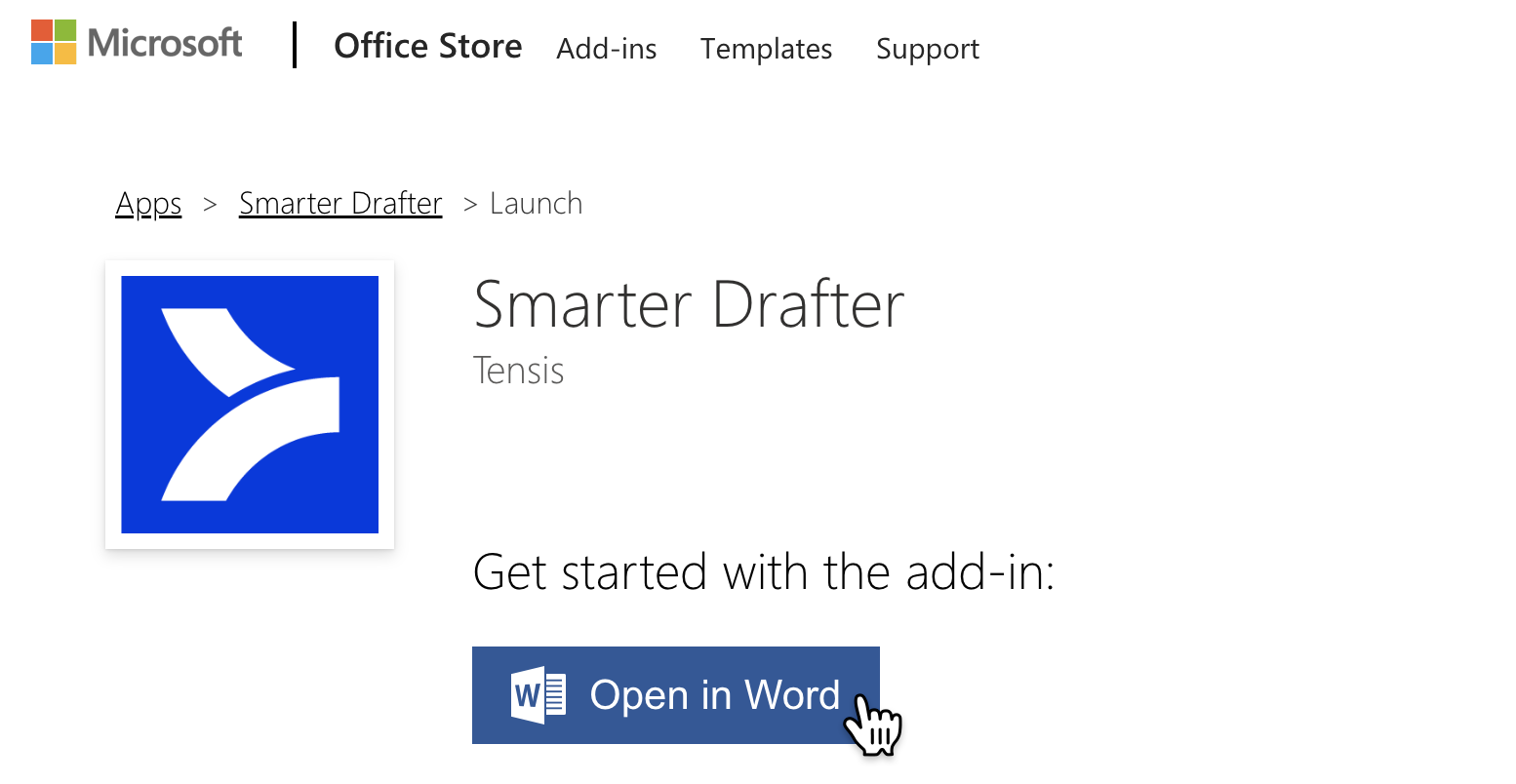
Task: Click 'Get started with the add-in:' text
Action: pyautogui.click(x=764, y=571)
